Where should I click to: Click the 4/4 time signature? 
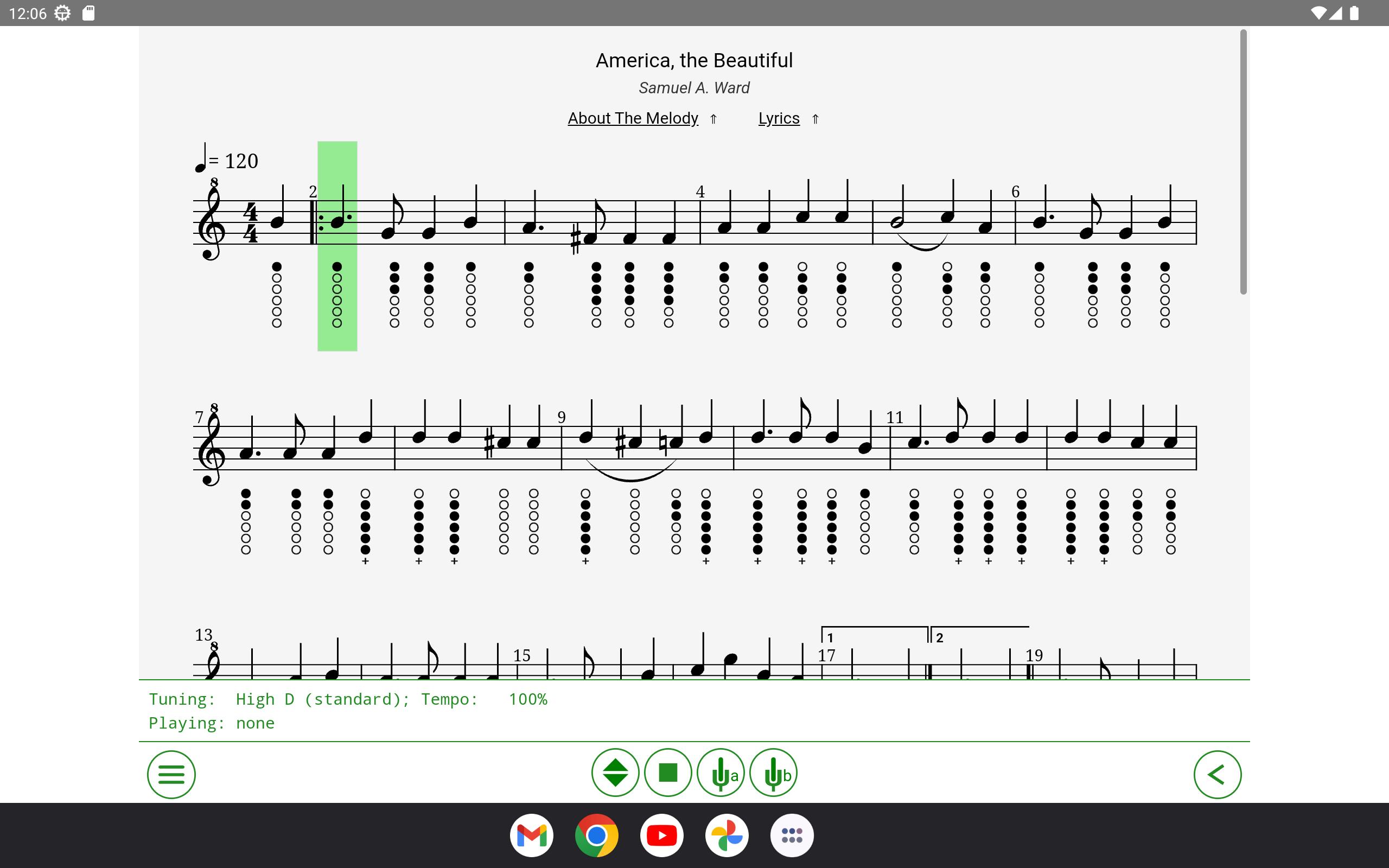click(x=250, y=223)
